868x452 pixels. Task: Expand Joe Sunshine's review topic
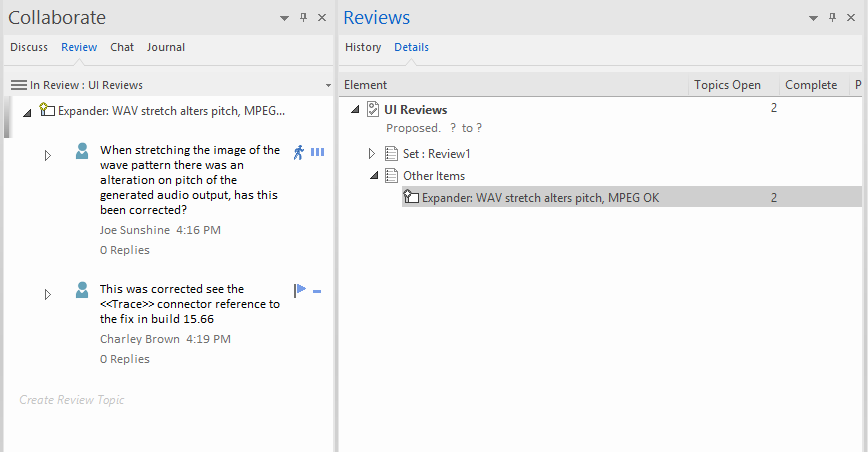pos(47,155)
